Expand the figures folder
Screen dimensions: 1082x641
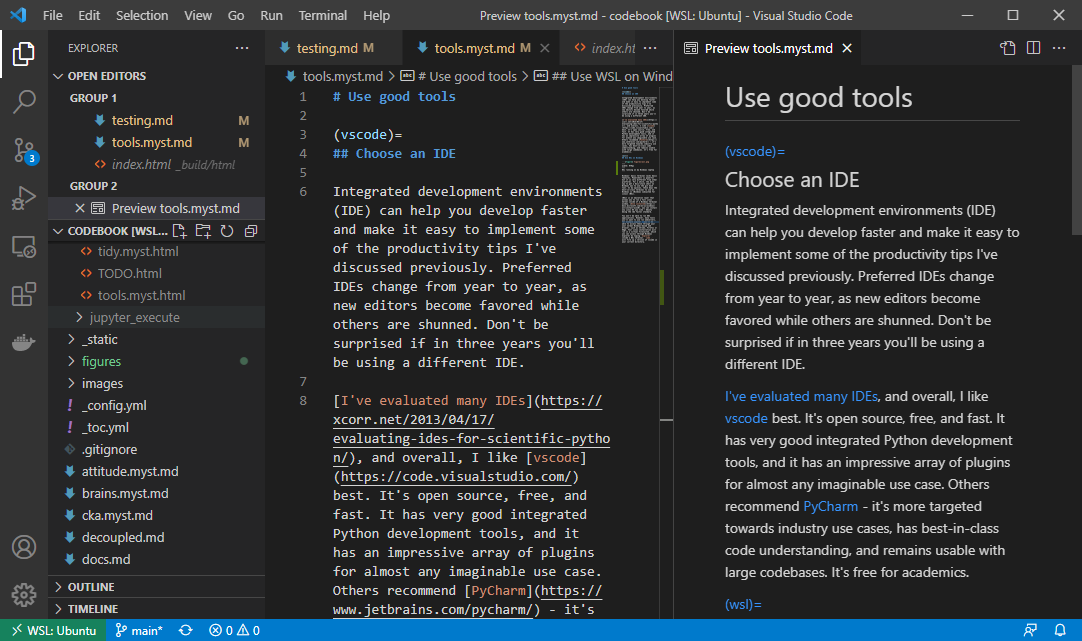[x=157, y=361]
